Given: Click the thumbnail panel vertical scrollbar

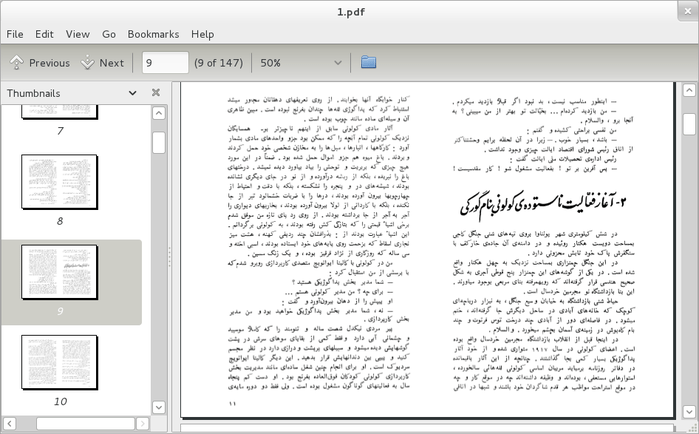Looking at the screenshot, I should click(x=158, y=142).
